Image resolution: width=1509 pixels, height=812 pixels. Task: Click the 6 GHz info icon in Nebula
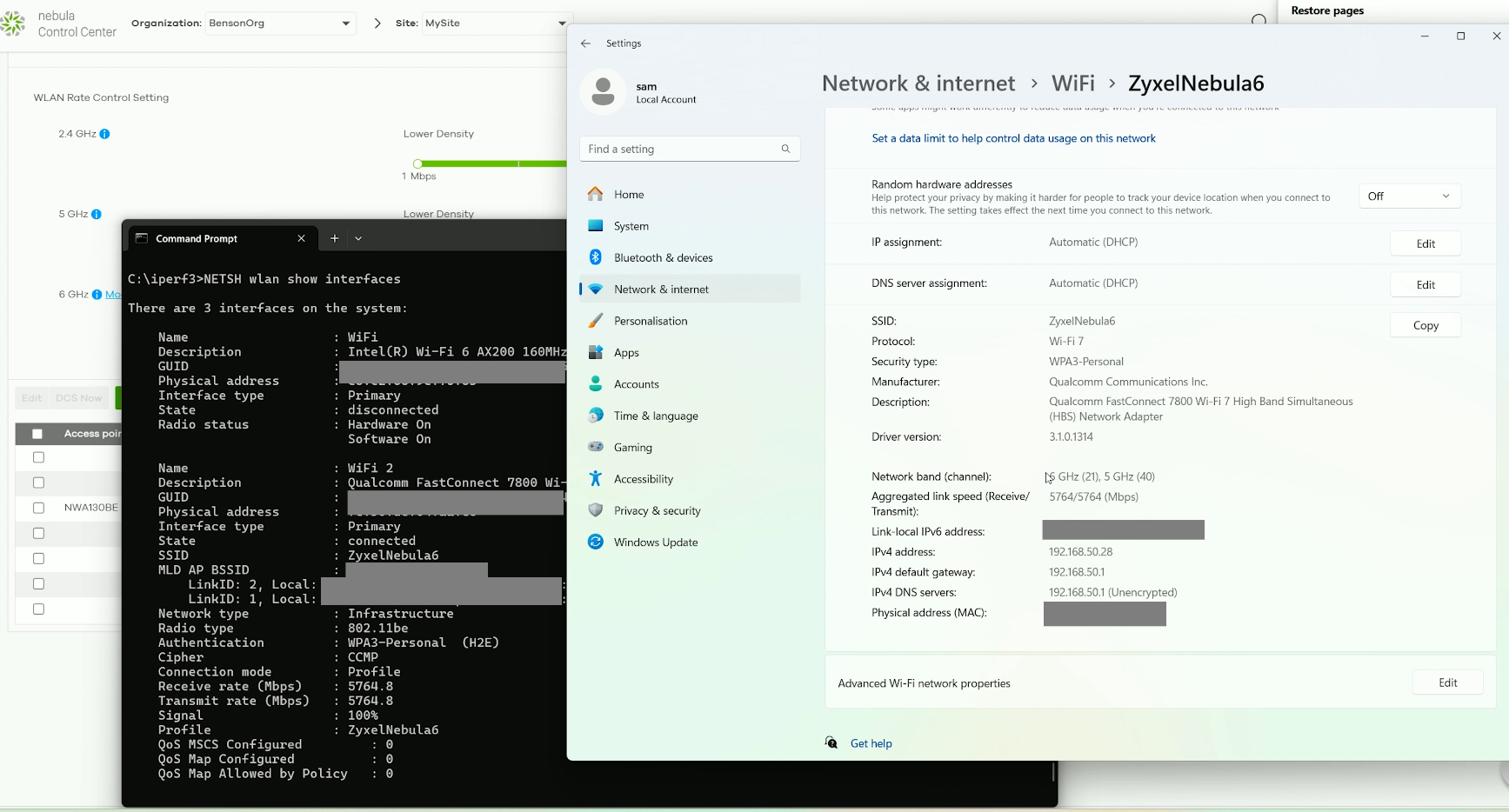tap(97, 295)
